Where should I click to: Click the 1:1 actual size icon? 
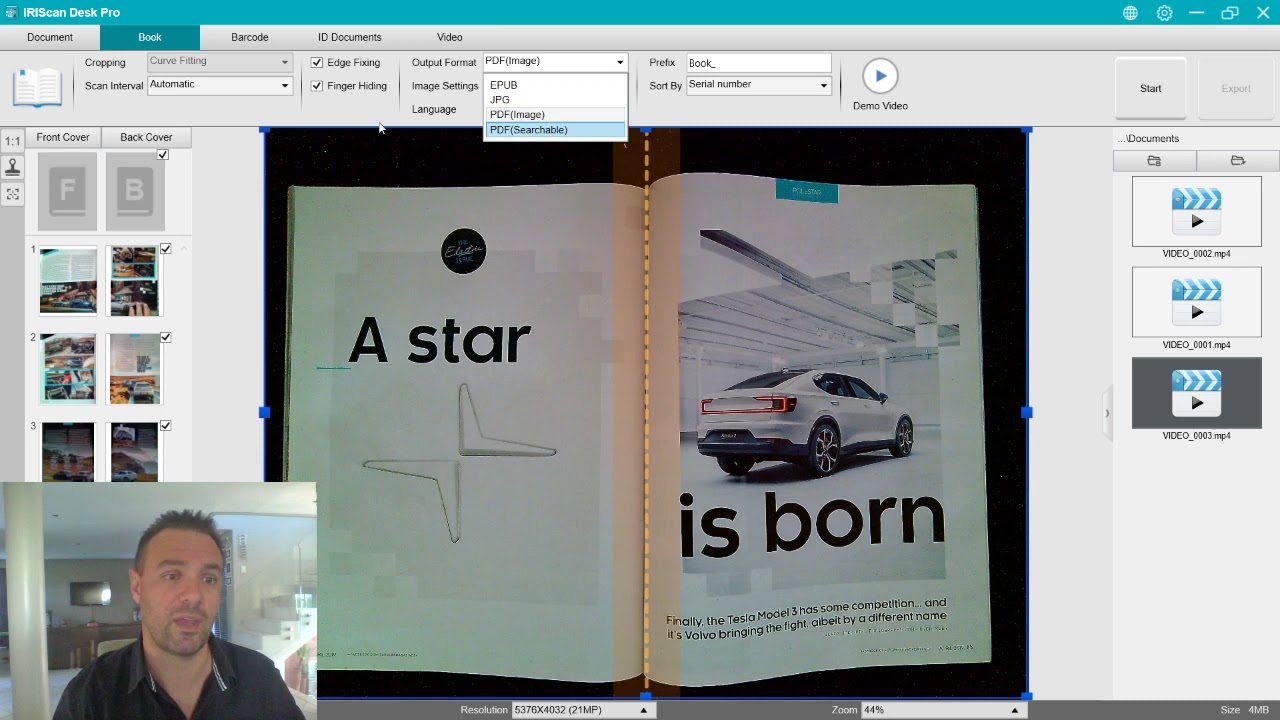(x=12, y=141)
